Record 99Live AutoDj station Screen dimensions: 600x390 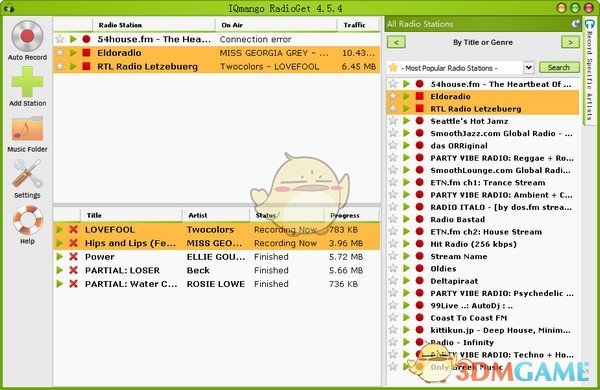[x=420, y=305]
